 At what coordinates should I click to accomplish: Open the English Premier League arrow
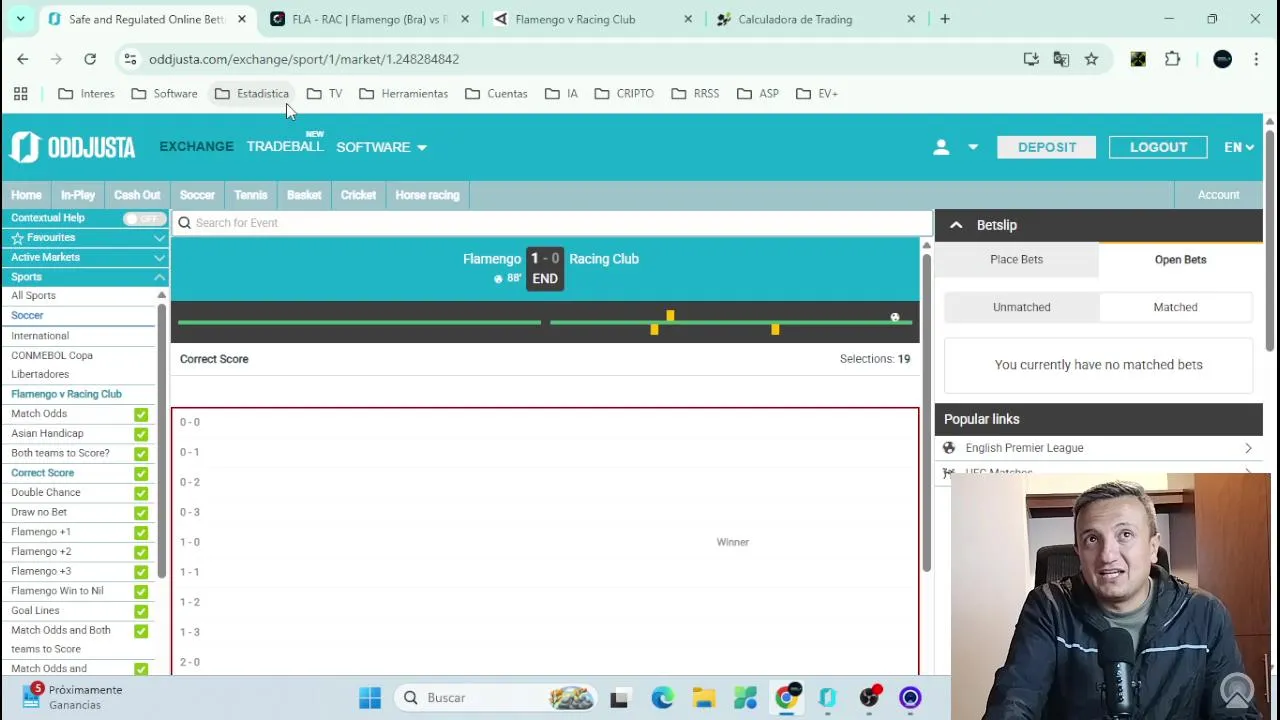(x=1248, y=448)
